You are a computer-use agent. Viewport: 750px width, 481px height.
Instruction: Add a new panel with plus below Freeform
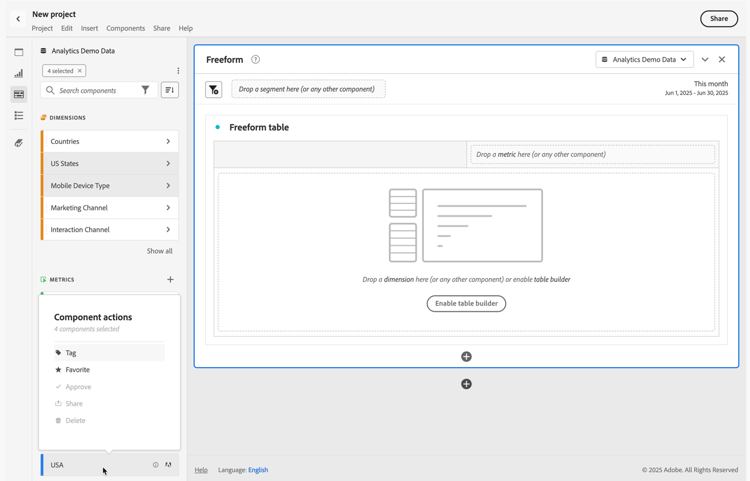coord(466,384)
